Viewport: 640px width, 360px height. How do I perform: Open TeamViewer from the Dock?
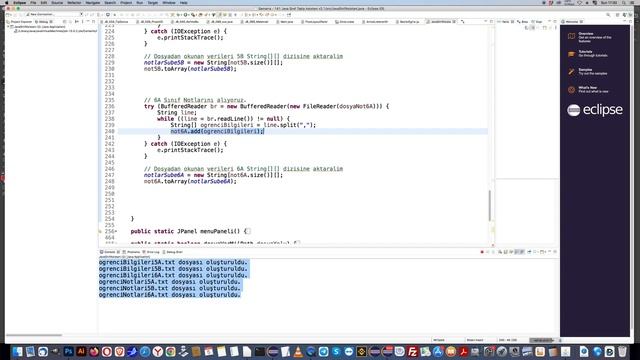click(x=349, y=351)
